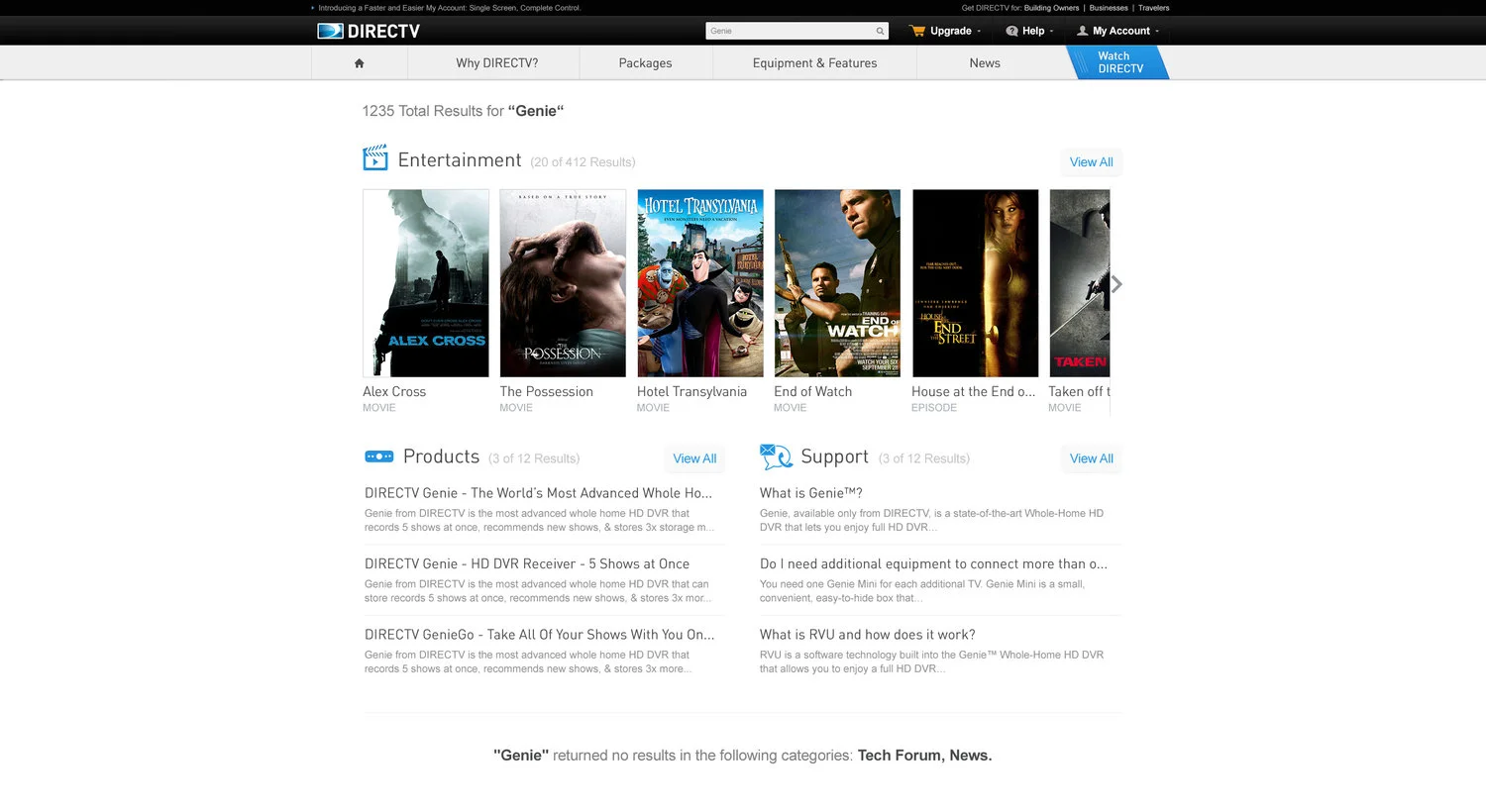Click the Upgrade shopping cart icon
The image size is (1486, 812).
(x=917, y=31)
